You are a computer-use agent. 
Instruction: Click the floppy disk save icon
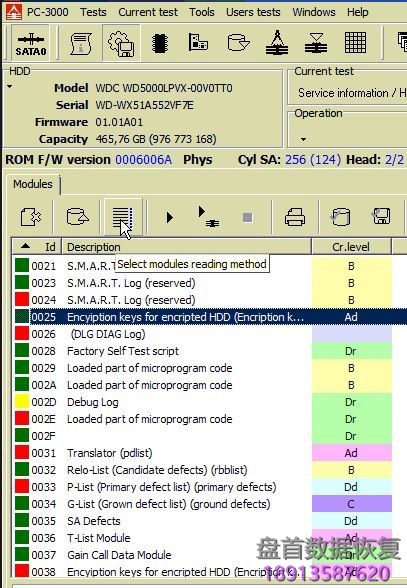(381, 216)
